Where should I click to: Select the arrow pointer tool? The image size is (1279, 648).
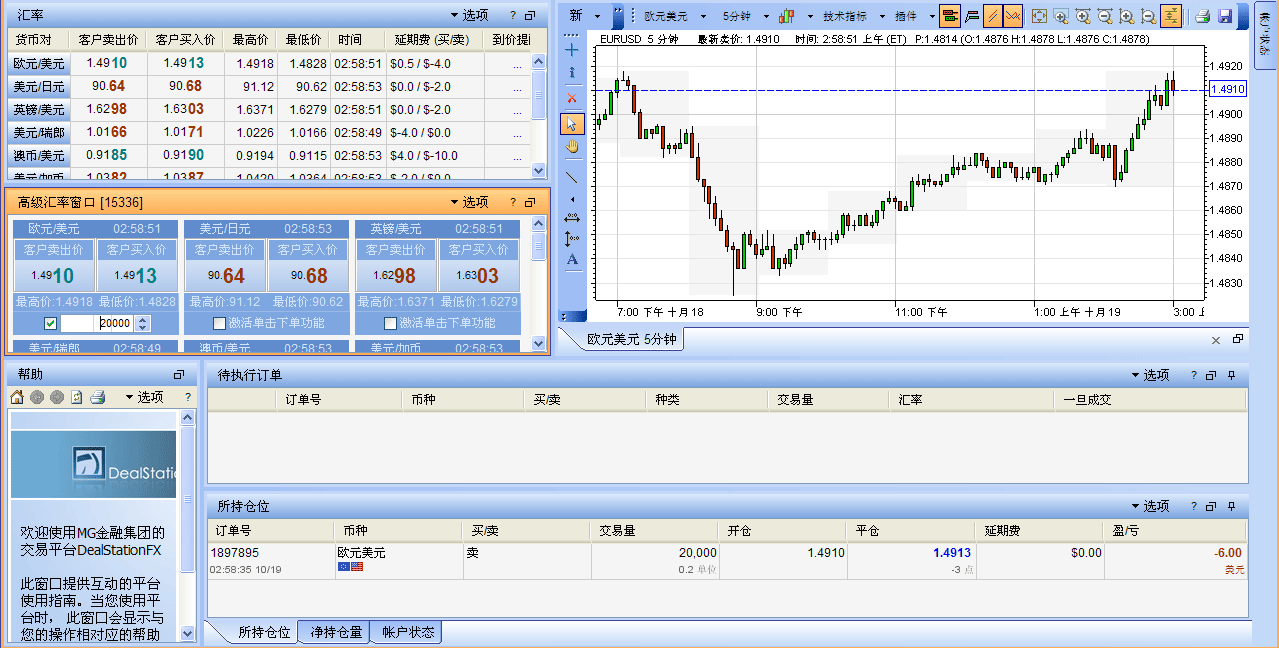pyautogui.click(x=572, y=123)
